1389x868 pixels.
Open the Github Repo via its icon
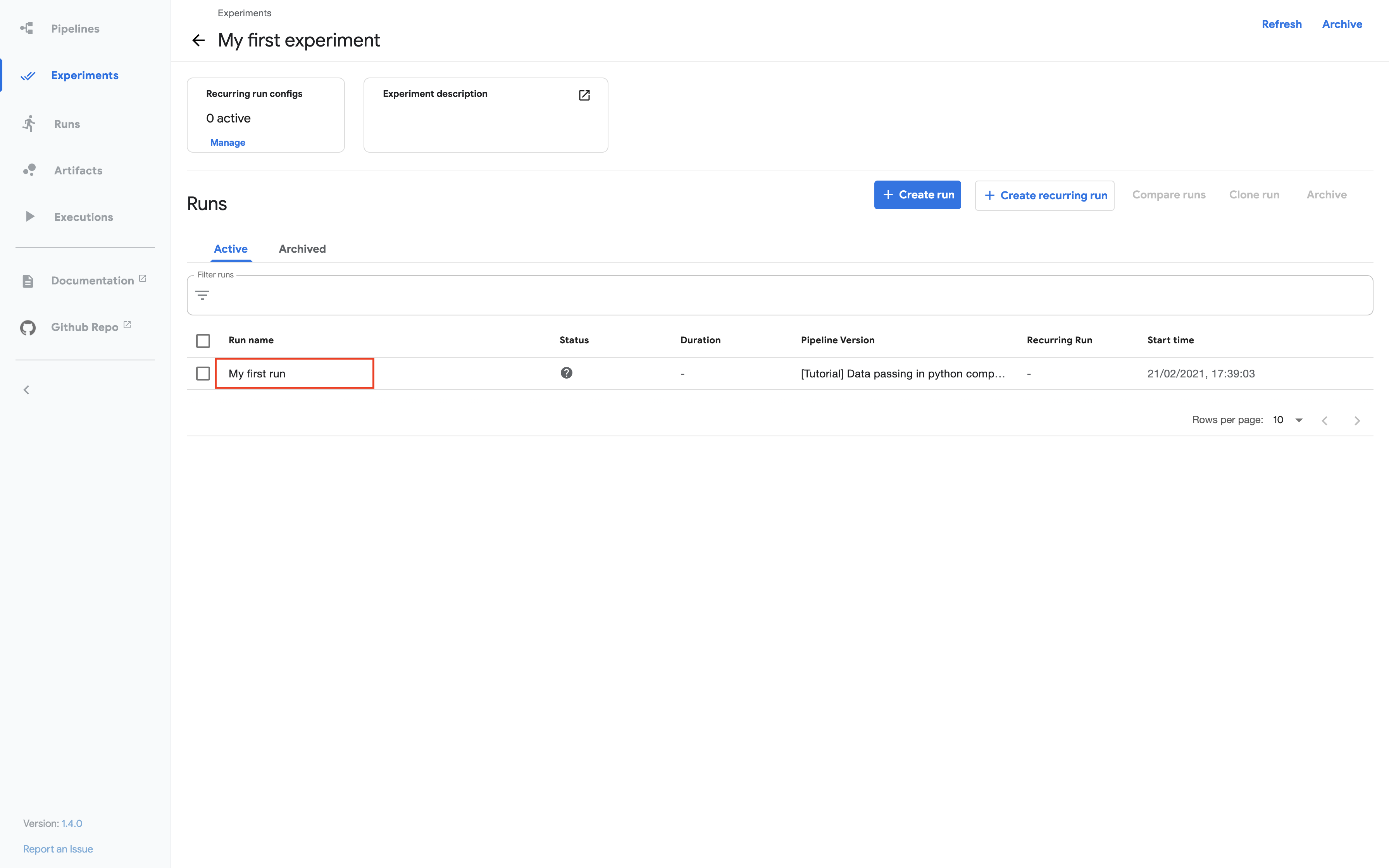(28, 327)
